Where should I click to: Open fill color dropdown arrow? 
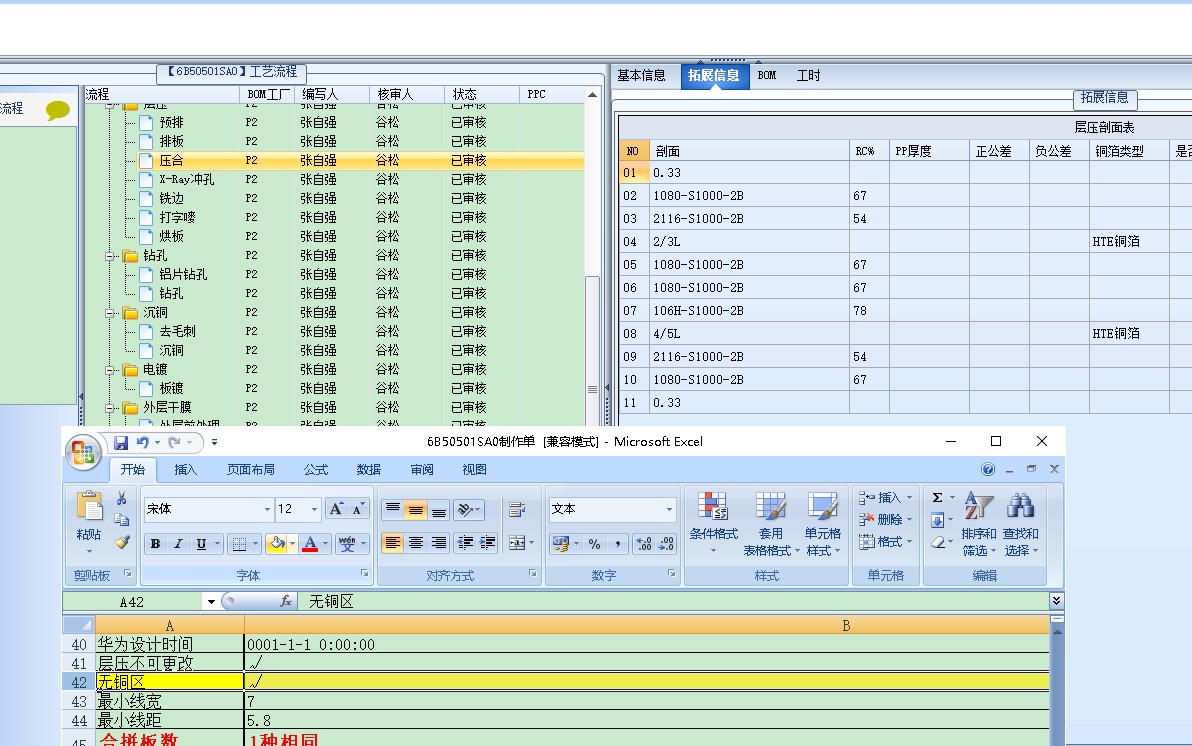[293, 544]
